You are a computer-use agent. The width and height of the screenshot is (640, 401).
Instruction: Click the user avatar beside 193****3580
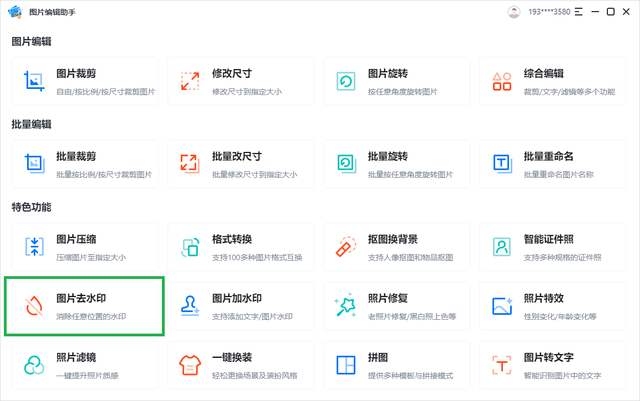(x=514, y=12)
